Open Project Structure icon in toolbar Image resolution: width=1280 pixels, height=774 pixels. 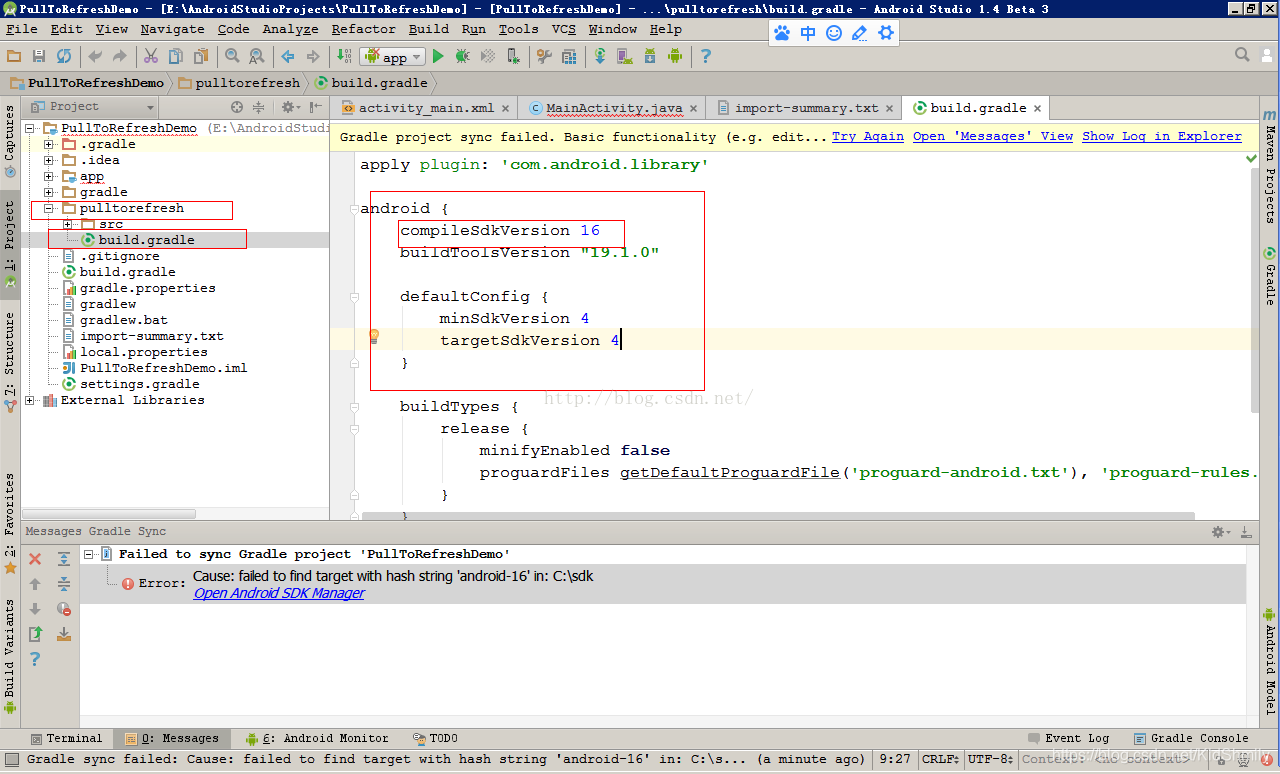569,56
